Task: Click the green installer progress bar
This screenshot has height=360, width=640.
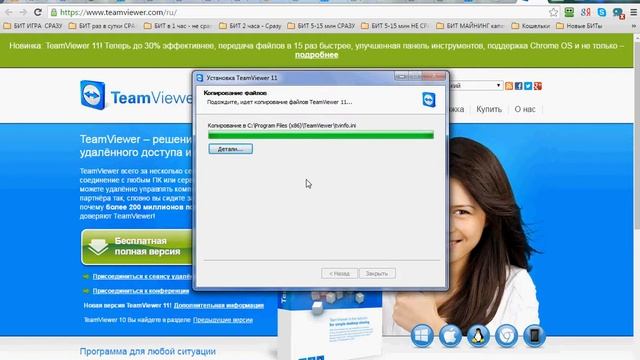Action: pyautogui.click(x=321, y=135)
